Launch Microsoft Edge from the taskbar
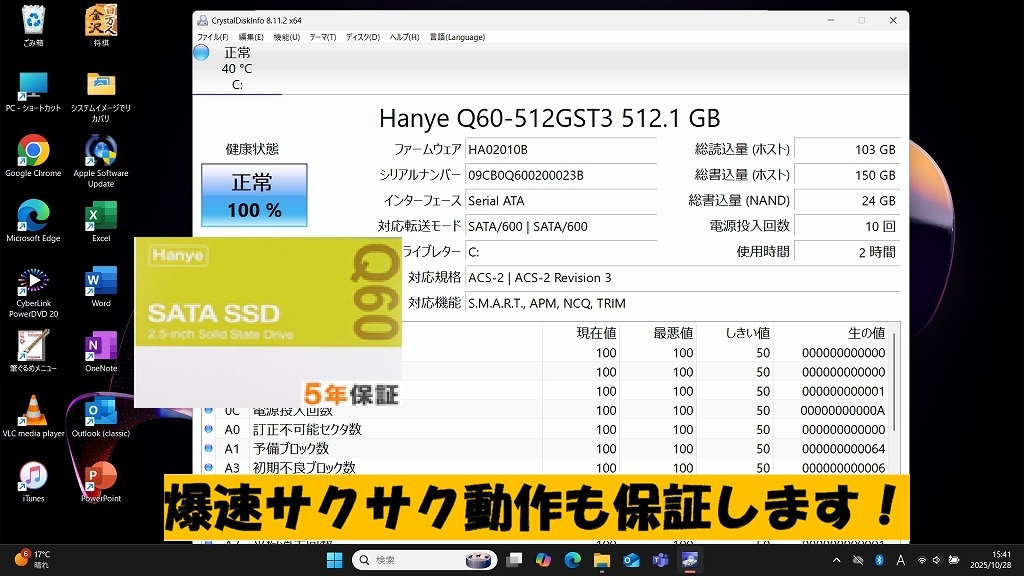1024x576 pixels. pos(574,560)
